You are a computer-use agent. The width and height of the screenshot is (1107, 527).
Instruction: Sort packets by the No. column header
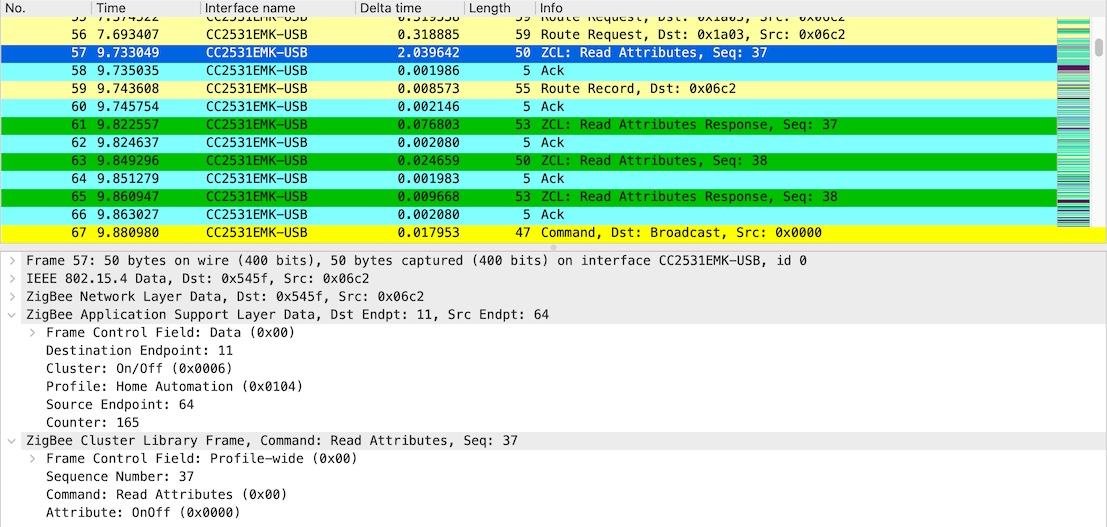coord(46,8)
